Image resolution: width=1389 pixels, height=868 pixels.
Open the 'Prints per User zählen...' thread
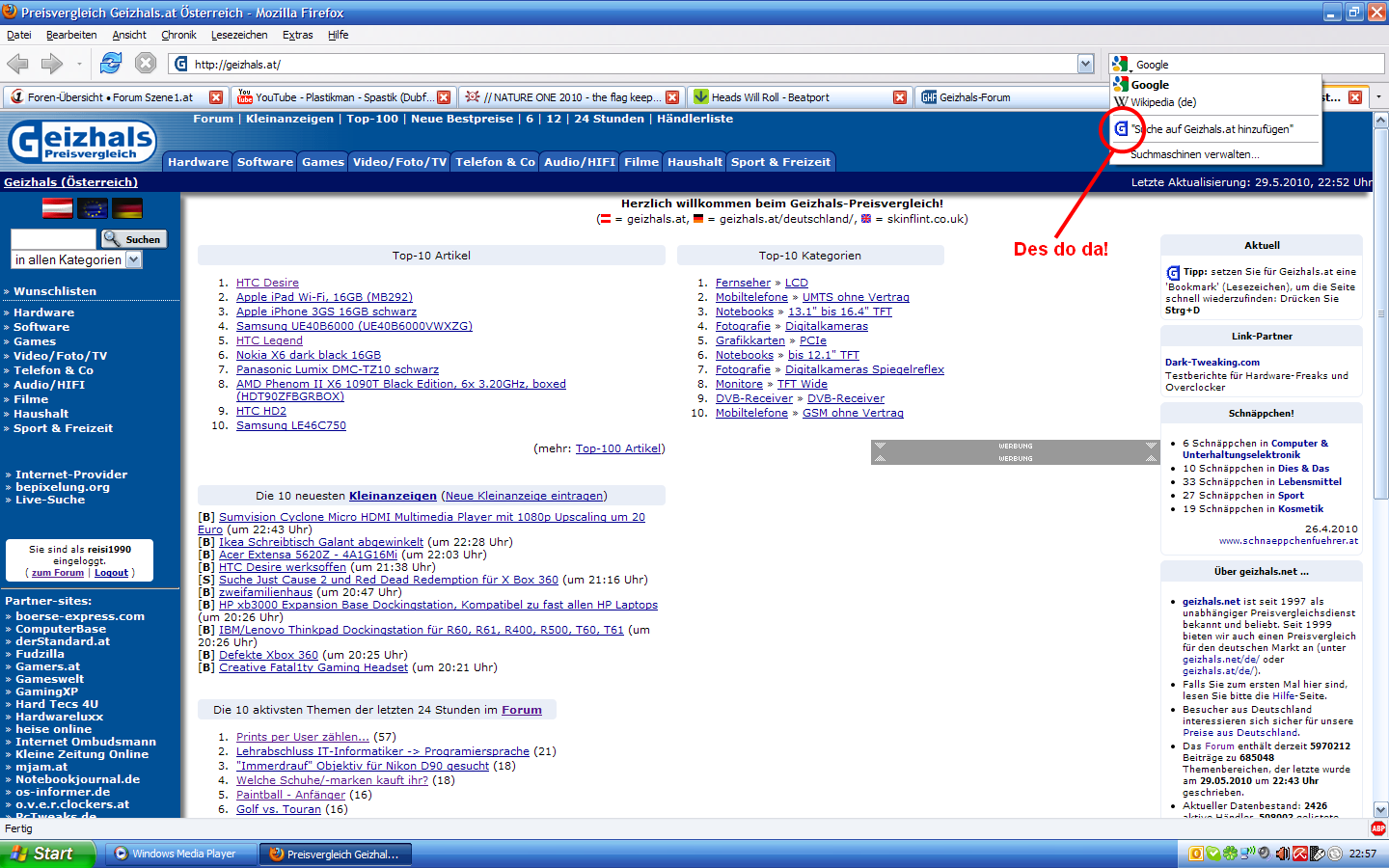[x=303, y=737]
